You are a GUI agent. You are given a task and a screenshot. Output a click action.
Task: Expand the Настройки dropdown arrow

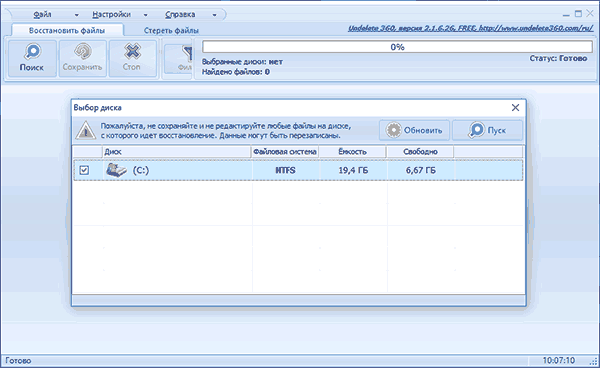tap(145, 15)
